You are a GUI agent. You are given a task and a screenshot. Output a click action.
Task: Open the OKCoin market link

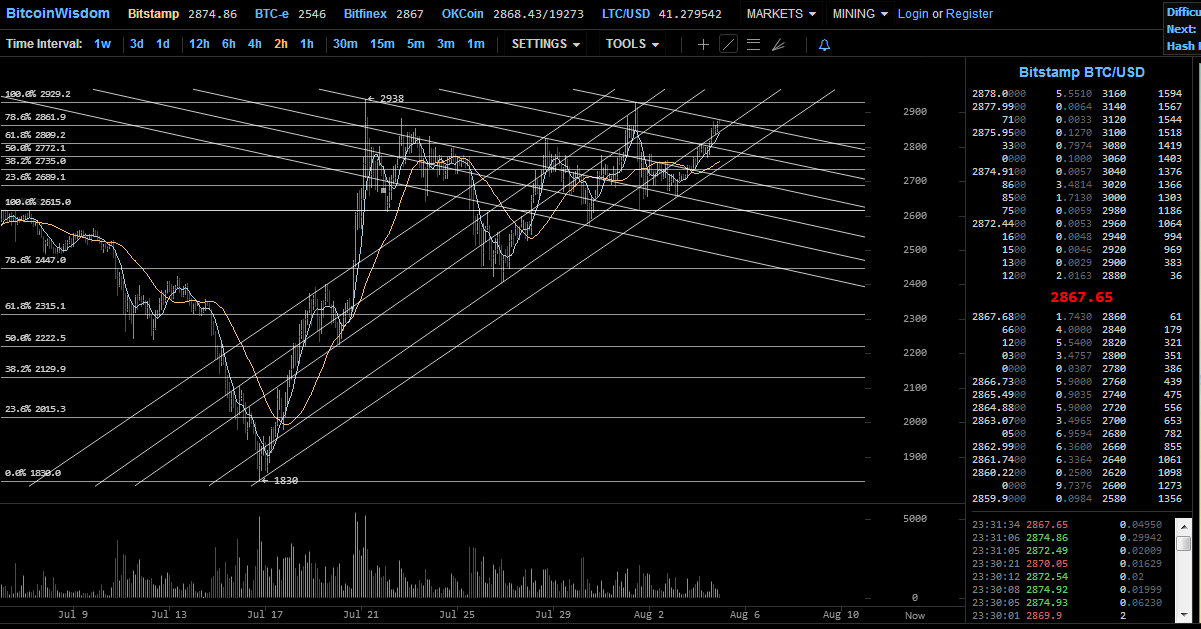pyautogui.click(x=463, y=14)
